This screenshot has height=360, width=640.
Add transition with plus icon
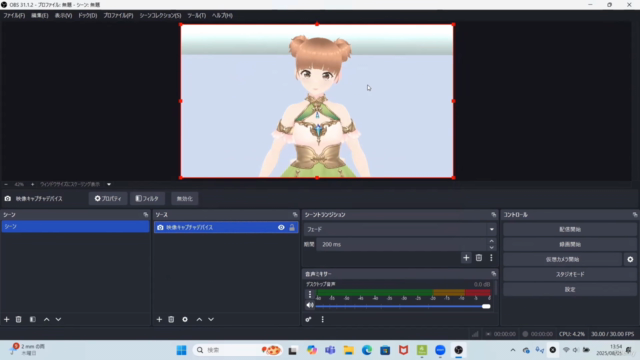(466, 258)
